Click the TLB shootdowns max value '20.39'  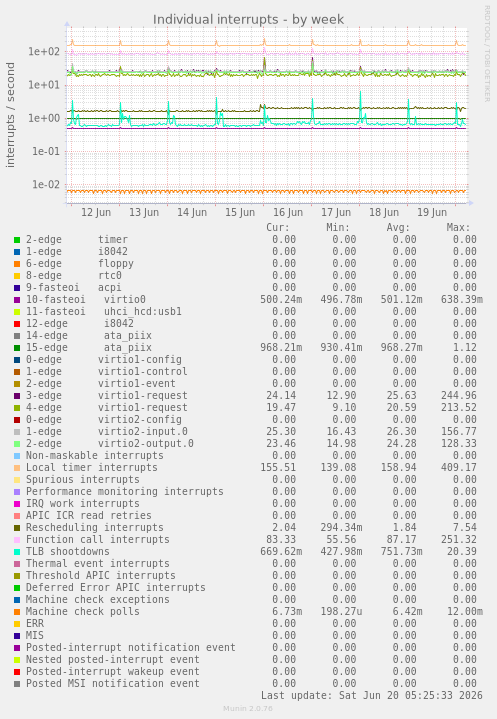click(462, 552)
